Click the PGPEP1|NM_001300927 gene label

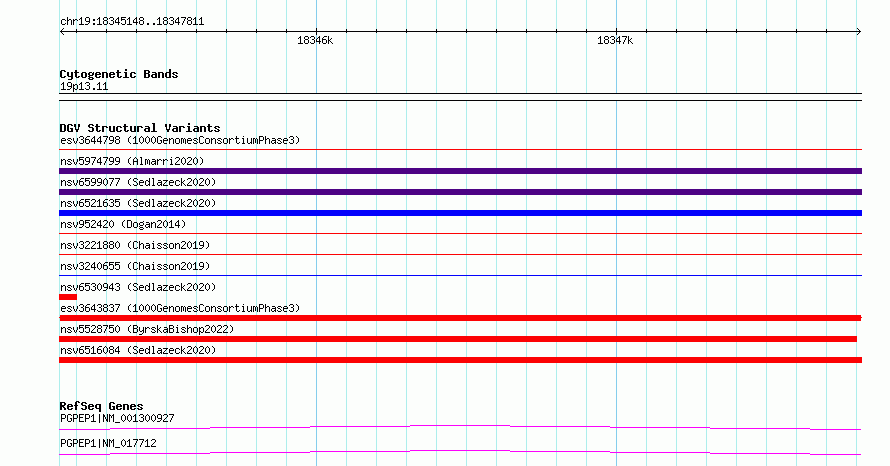[117, 418]
